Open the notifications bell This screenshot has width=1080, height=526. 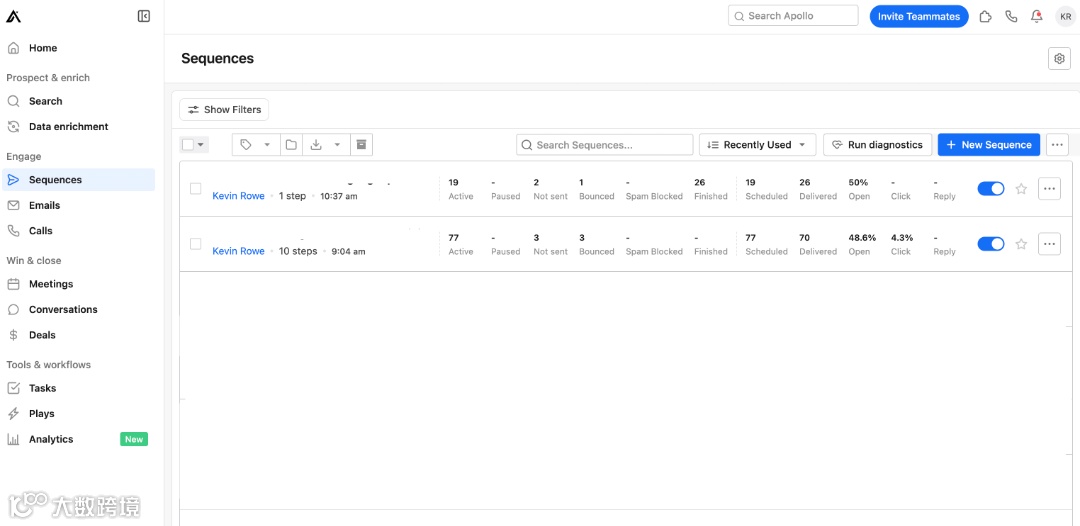pyautogui.click(x=1037, y=16)
